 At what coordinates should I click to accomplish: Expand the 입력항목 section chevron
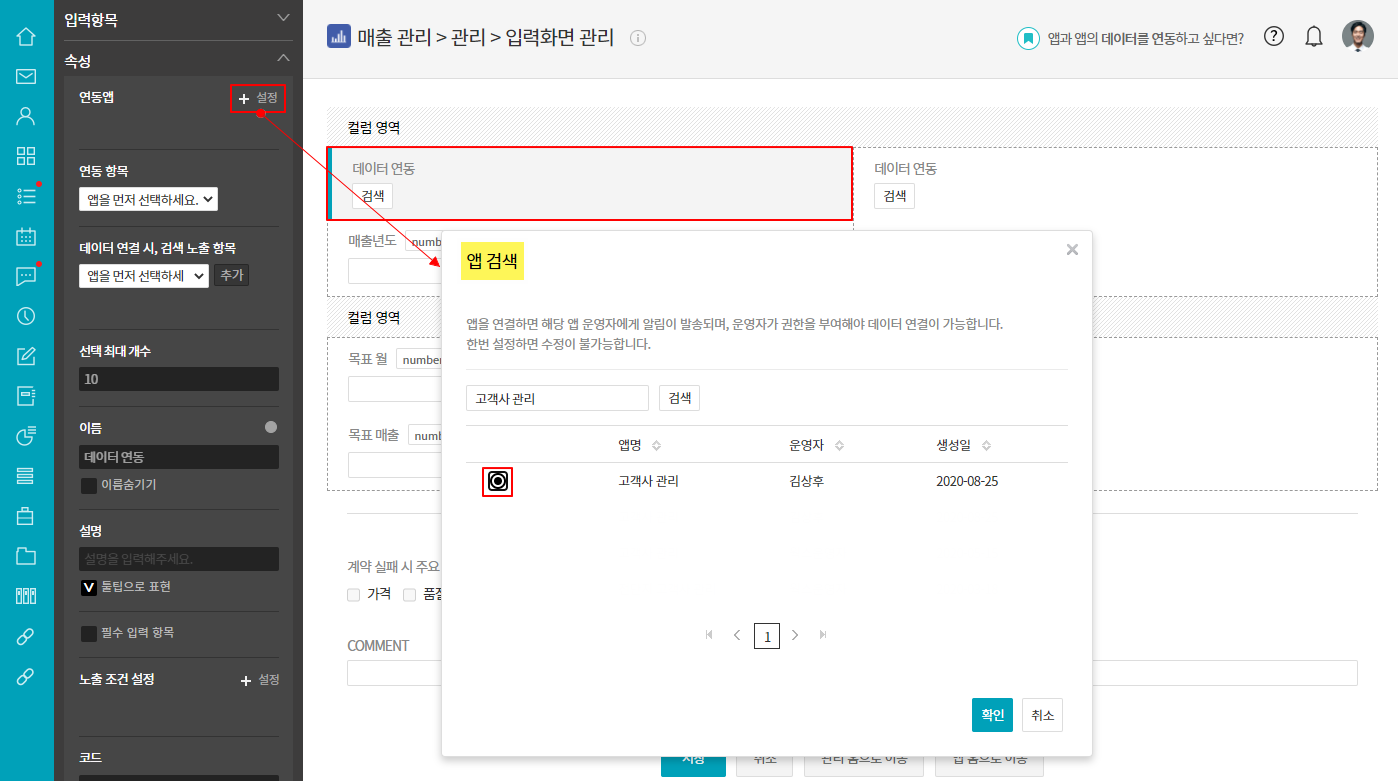283,18
